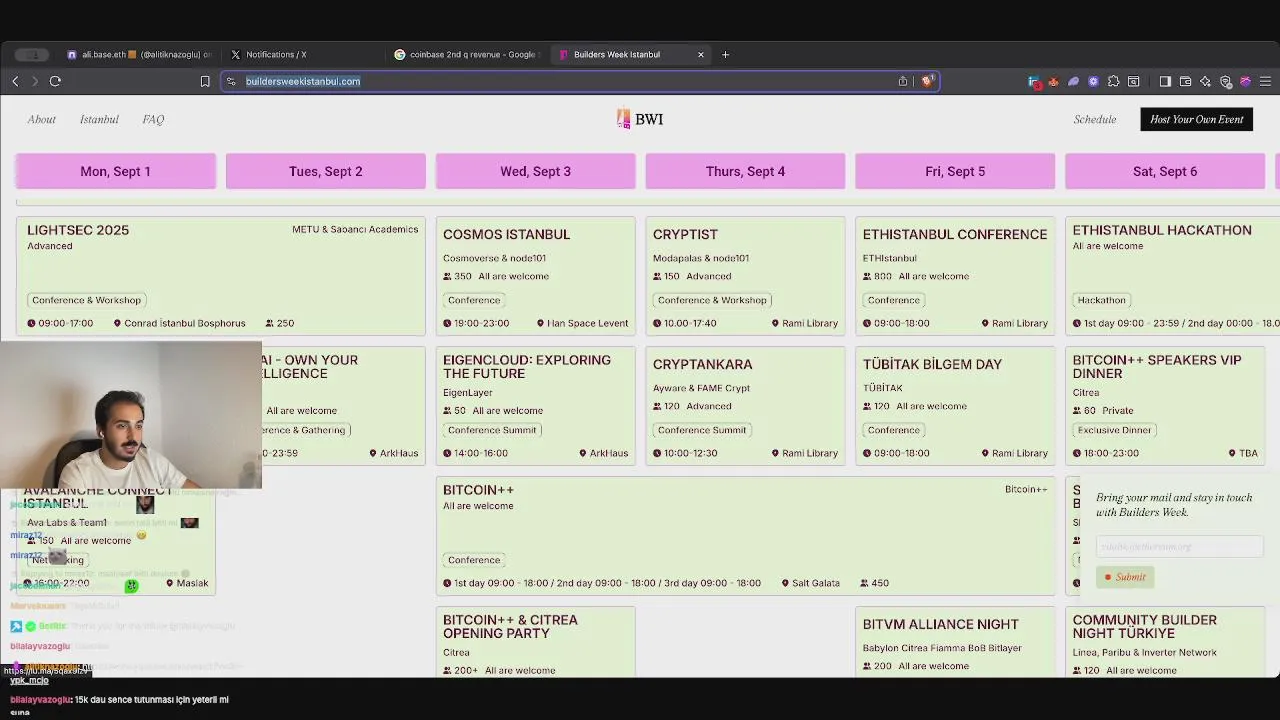Open the site settings icon in the address bar

pyautogui.click(x=231, y=81)
